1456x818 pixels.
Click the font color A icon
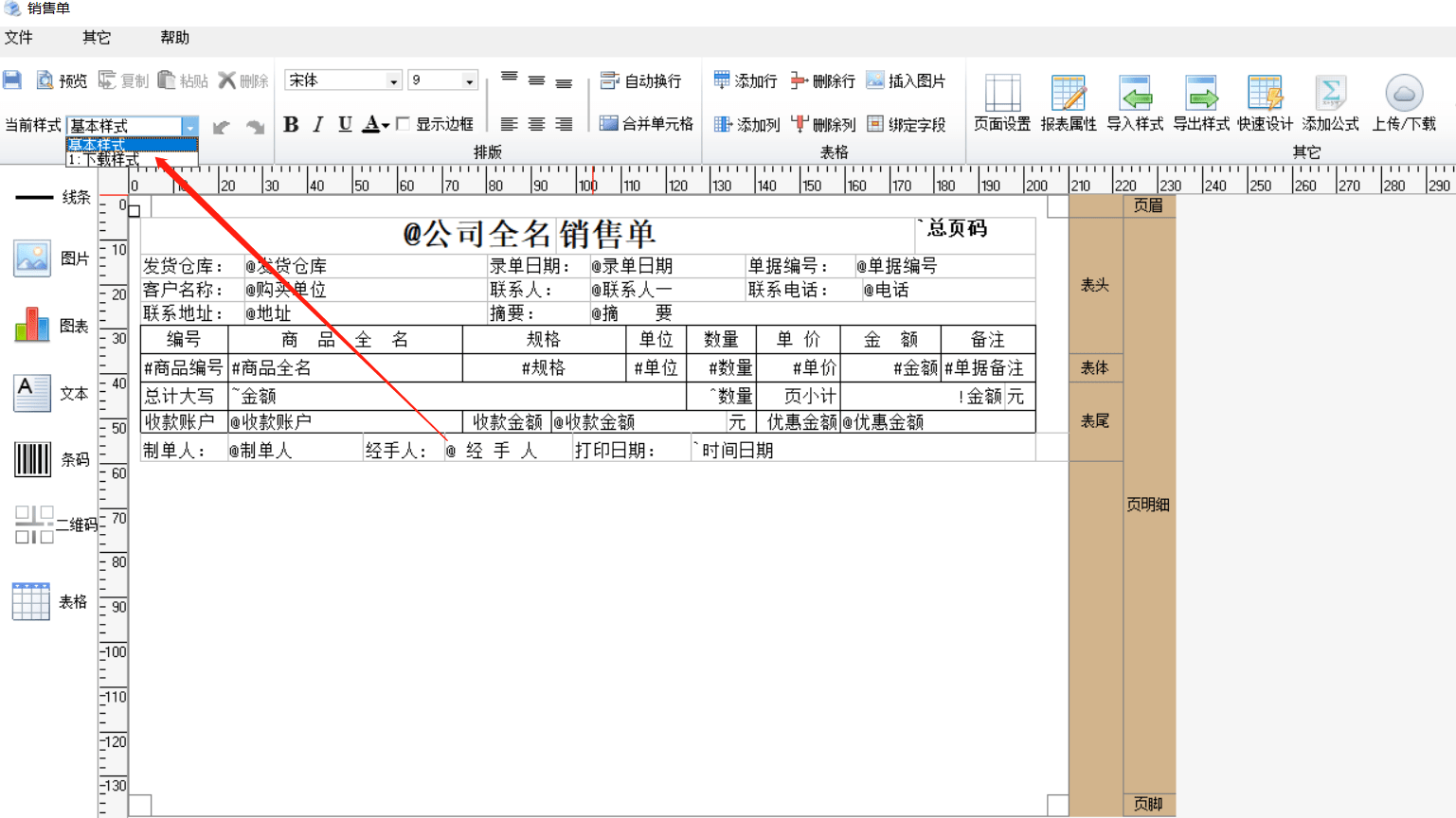click(x=372, y=124)
